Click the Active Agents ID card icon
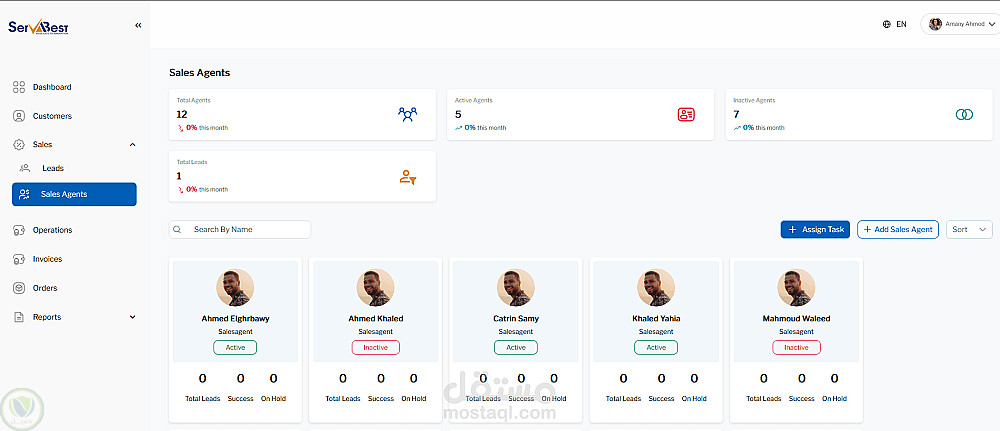Image resolution: width=1000 pixels, height=431 pixels. point(686,115)
